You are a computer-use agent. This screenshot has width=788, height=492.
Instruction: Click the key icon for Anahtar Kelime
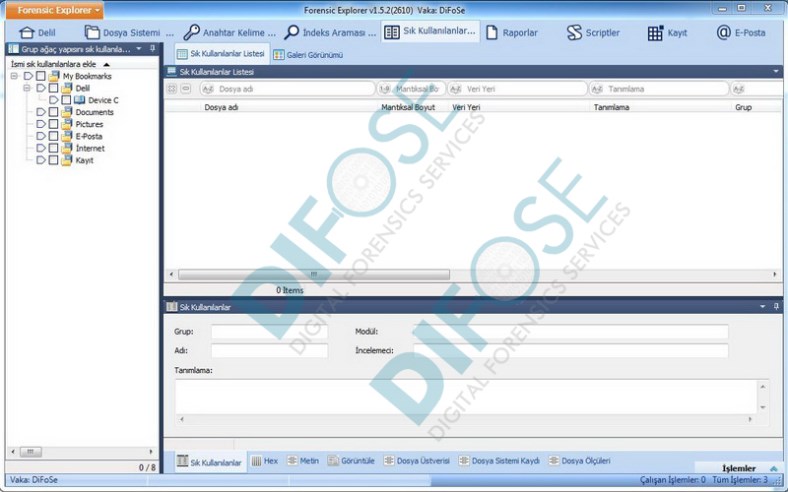point(191,33)
